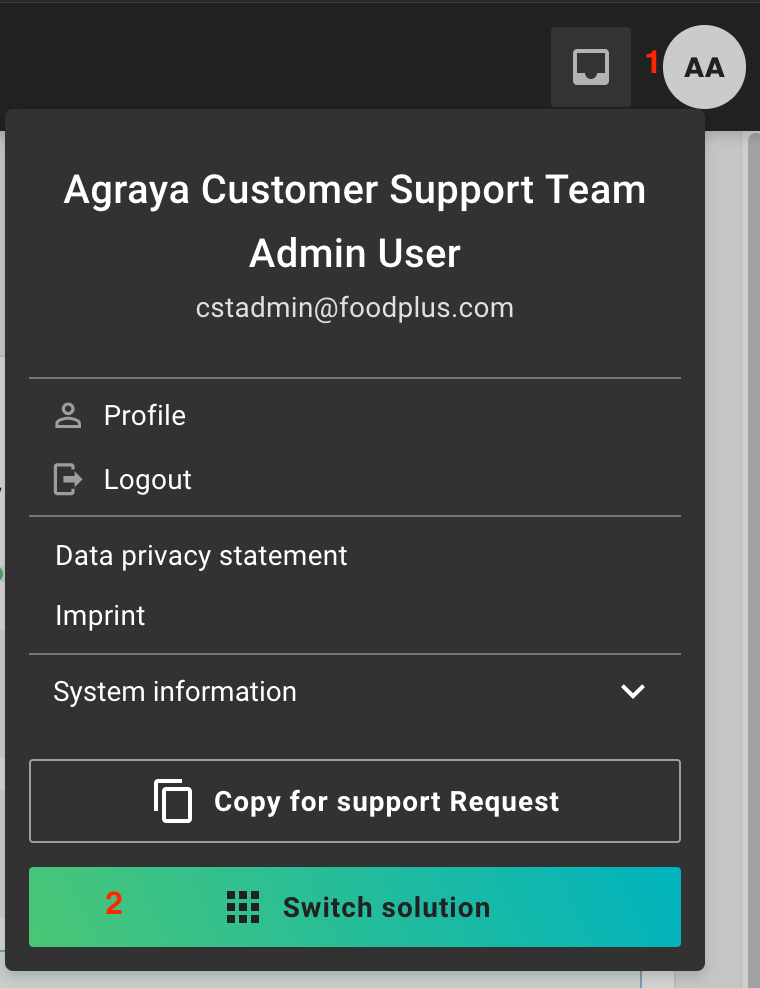Open the Profile menu entry
Screen dimensions: 760x988
pos(145,416)
